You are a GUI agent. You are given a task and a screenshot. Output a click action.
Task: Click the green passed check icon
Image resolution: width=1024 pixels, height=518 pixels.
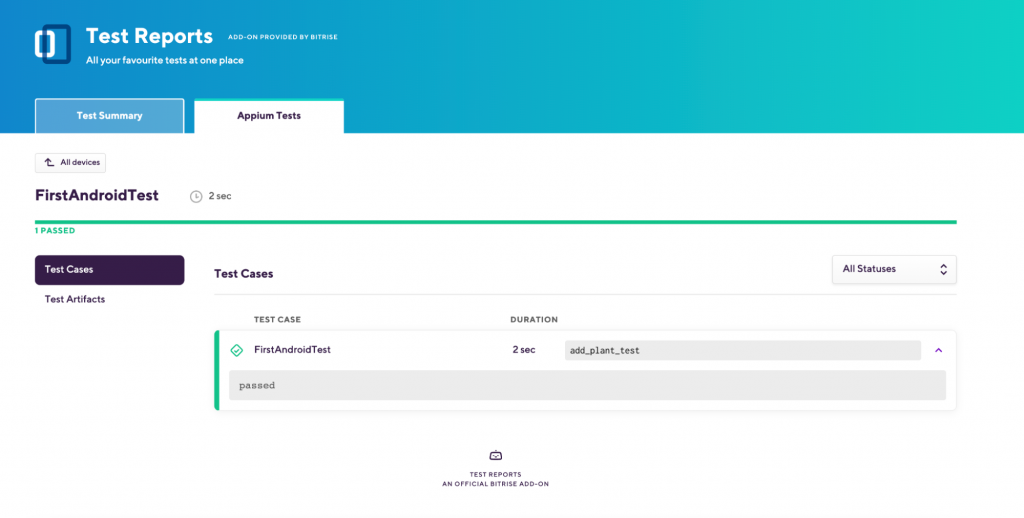click(x=237, y=351)
